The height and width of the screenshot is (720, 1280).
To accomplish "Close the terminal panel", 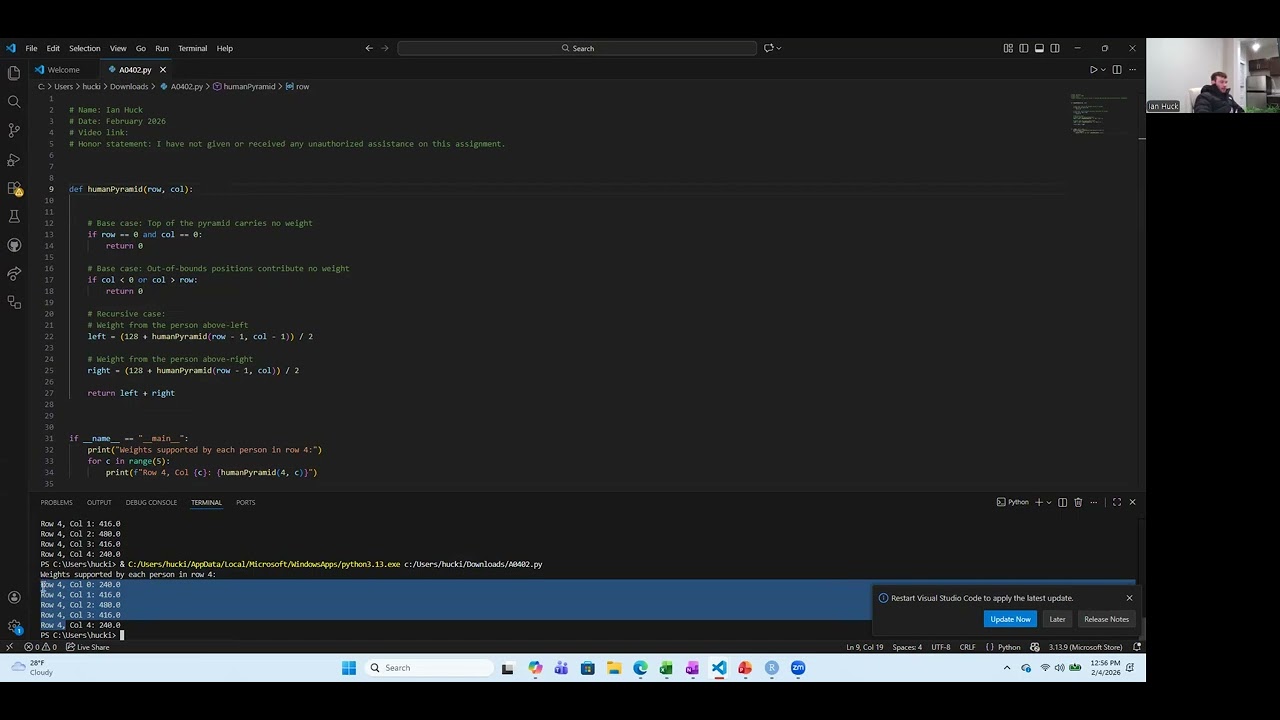I will pyautogui.click(x=1132, y=502).
